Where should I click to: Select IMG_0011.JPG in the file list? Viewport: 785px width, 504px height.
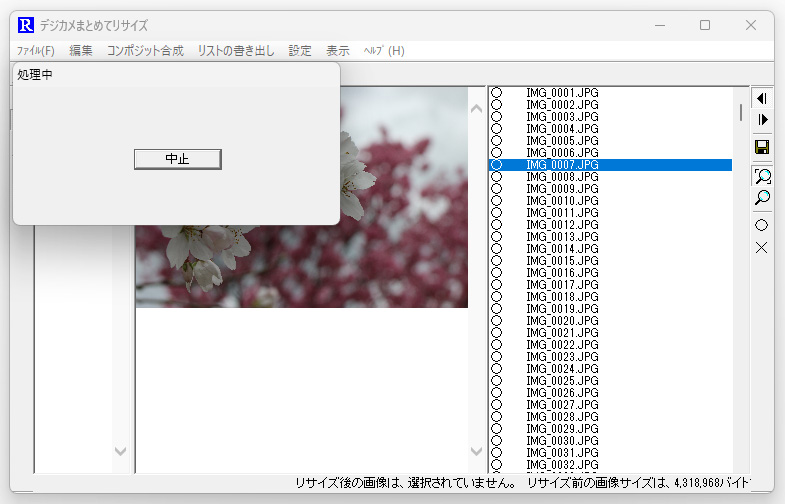click(610, 213)
